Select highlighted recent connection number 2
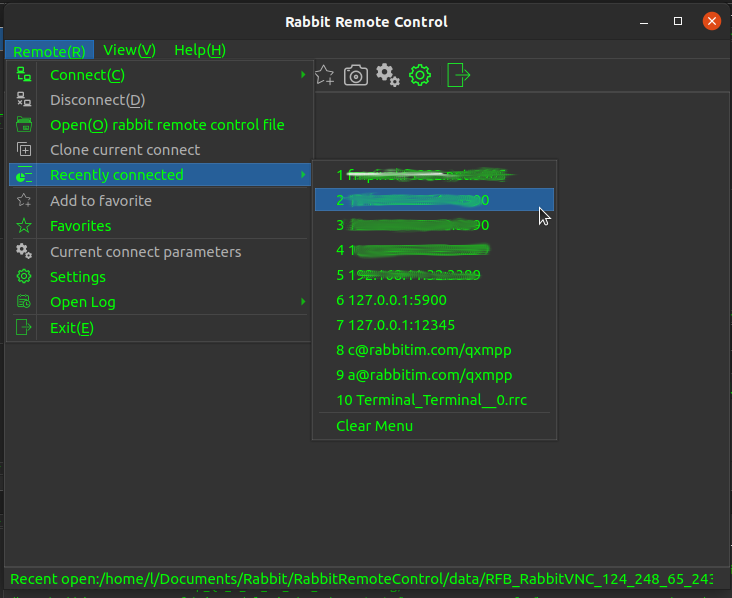Image resolution: width=732 pixels, height=598 pixels. point(434,200)
